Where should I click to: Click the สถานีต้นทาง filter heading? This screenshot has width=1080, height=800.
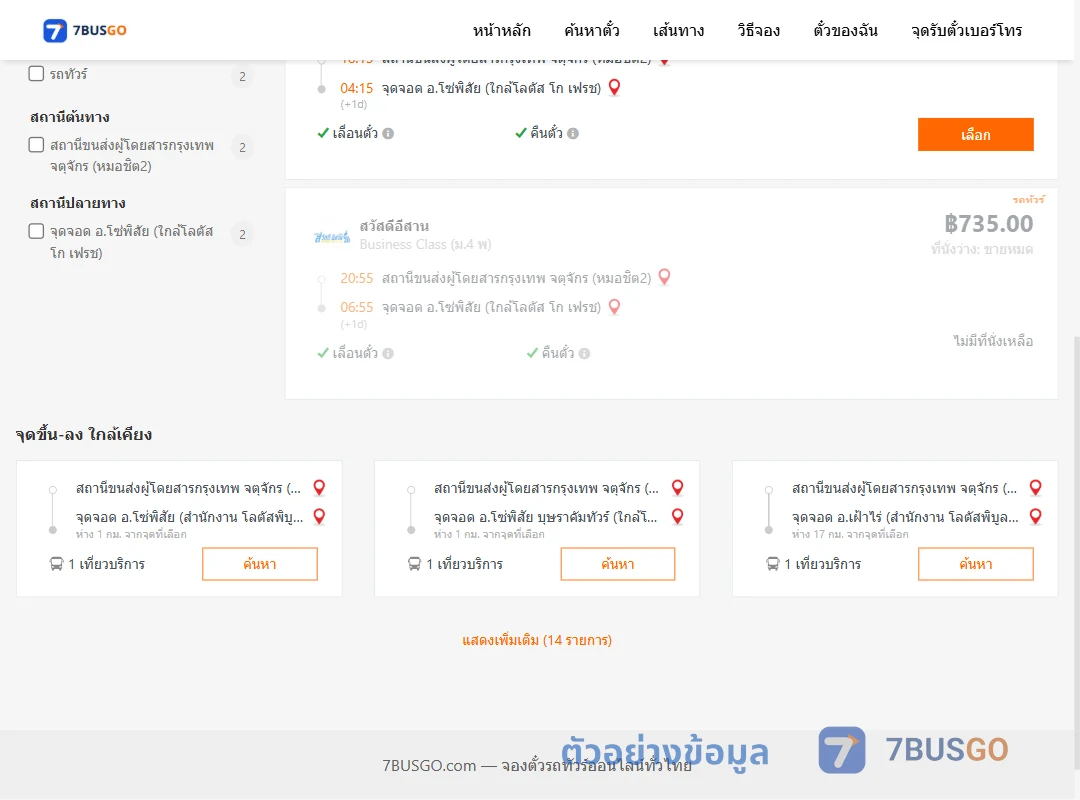click(70, 117)
